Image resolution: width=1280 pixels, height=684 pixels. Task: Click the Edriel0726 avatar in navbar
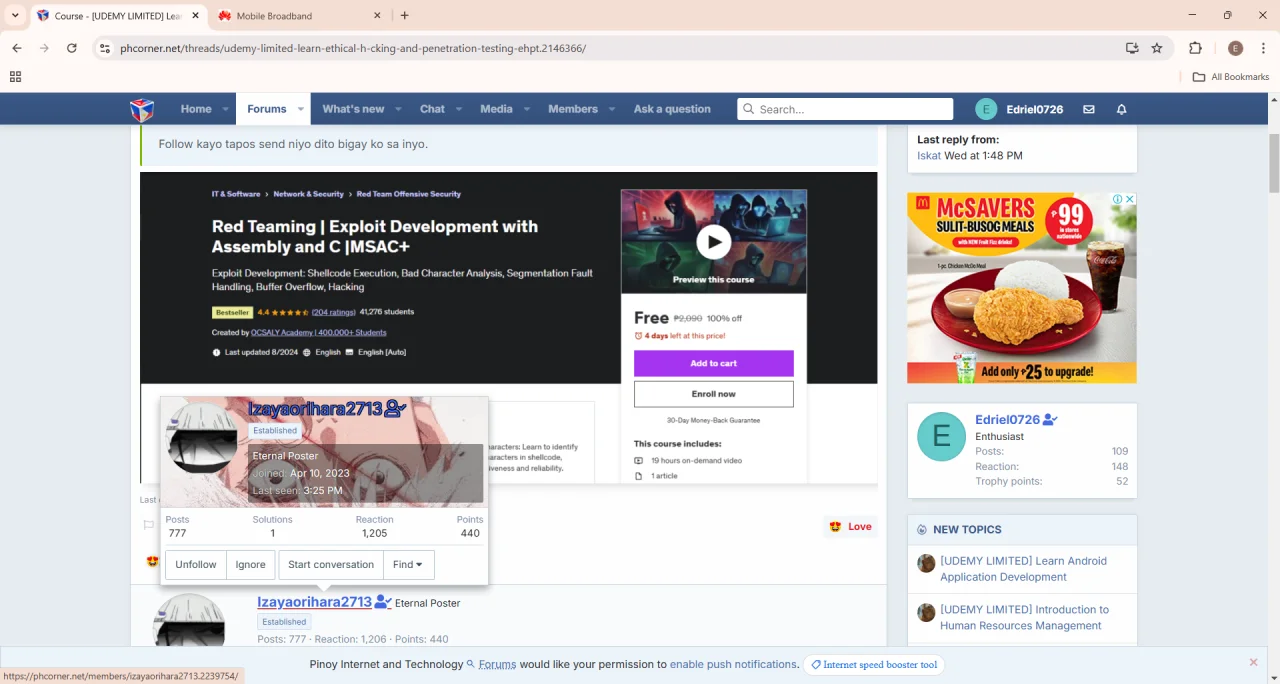click(986, 109)
